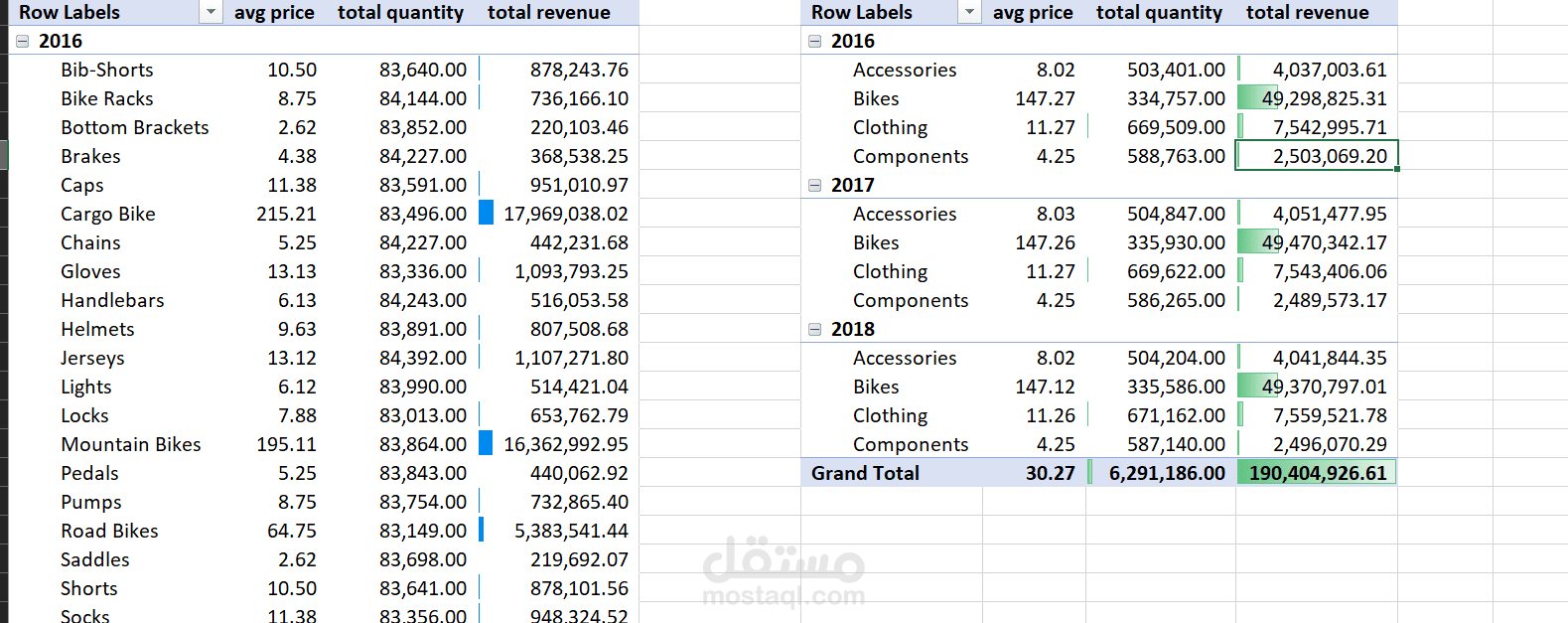This screenshot has width=1568, height=623.
Task: Click the Bike Racks row label
Action: 107,99
